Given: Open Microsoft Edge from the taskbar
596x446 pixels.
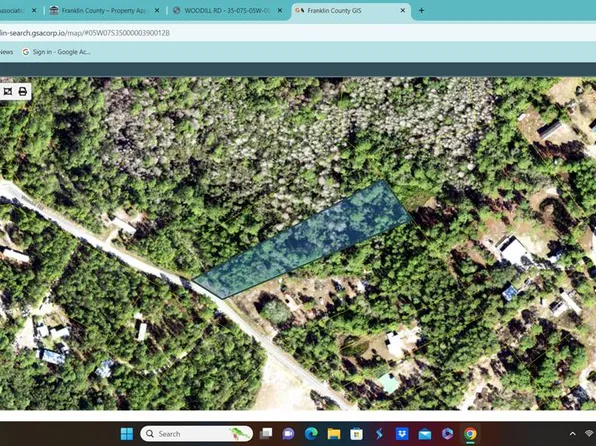Looking at the screenshot, I should (x=311, y=433).
